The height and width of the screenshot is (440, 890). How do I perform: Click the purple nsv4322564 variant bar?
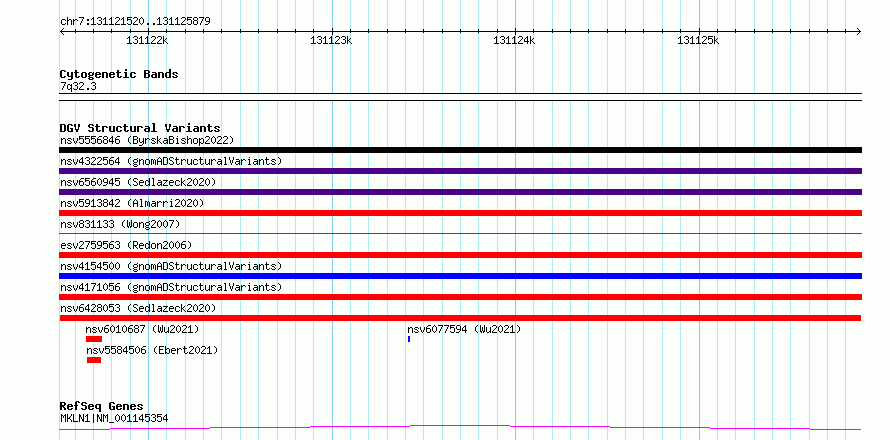(460, 171)
